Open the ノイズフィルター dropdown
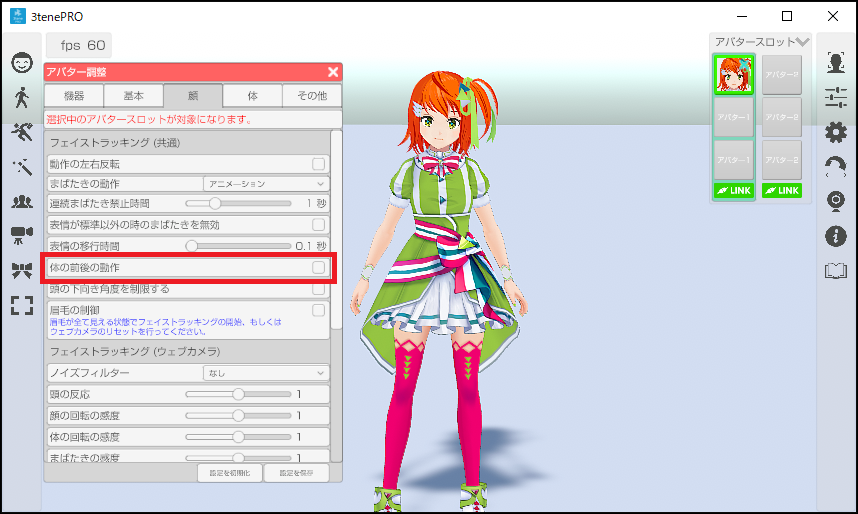858x514 pixels. [266, 373]
